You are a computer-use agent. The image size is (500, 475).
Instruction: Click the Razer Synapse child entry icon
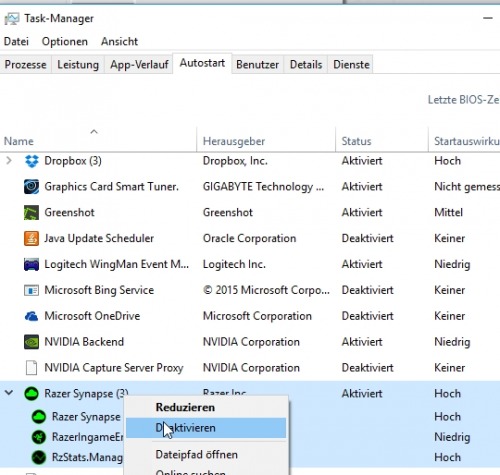(x=39, y=417)
